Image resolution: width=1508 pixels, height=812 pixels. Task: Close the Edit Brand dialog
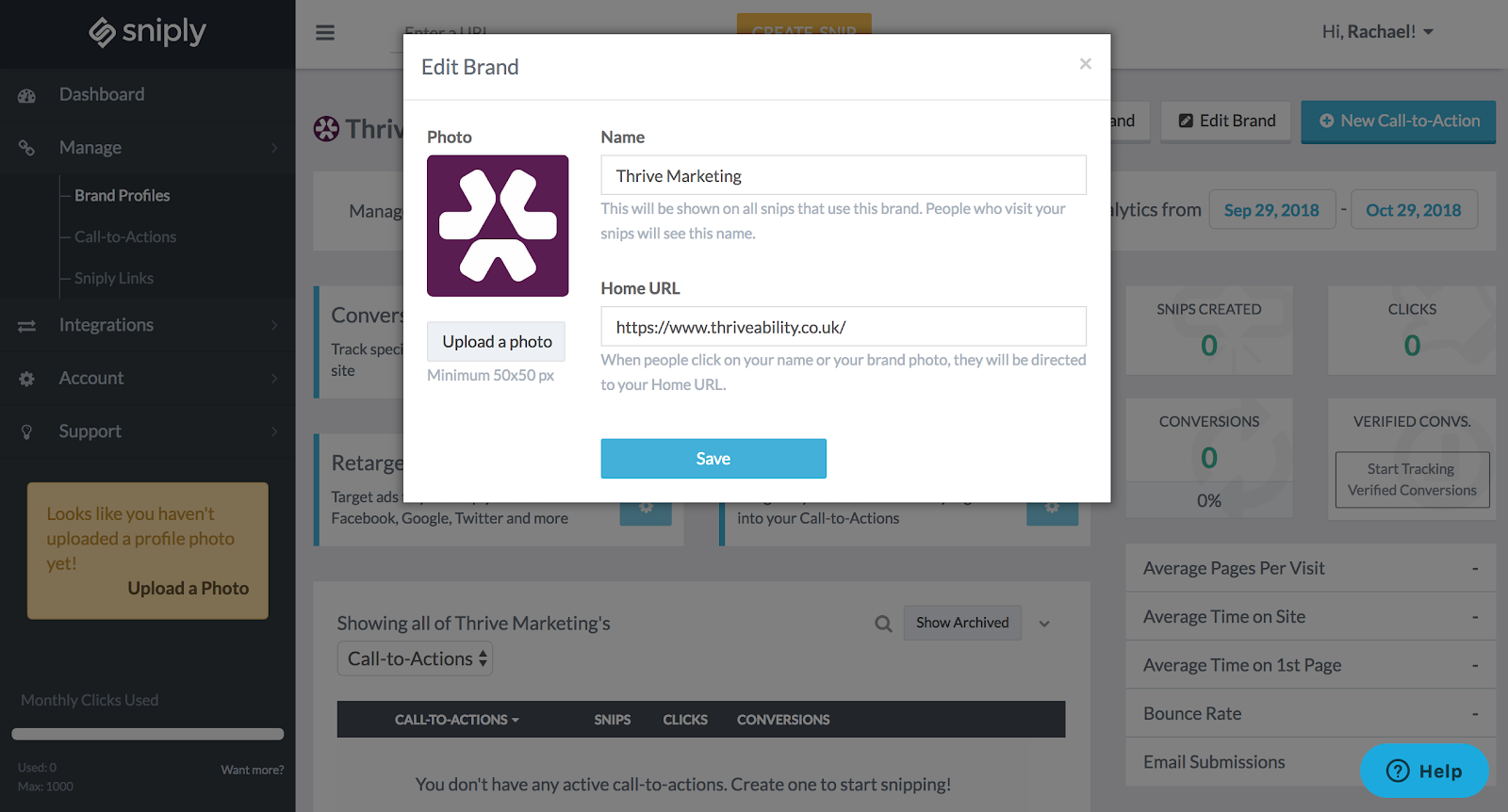pyautogui.click(x=1085, y=64)
